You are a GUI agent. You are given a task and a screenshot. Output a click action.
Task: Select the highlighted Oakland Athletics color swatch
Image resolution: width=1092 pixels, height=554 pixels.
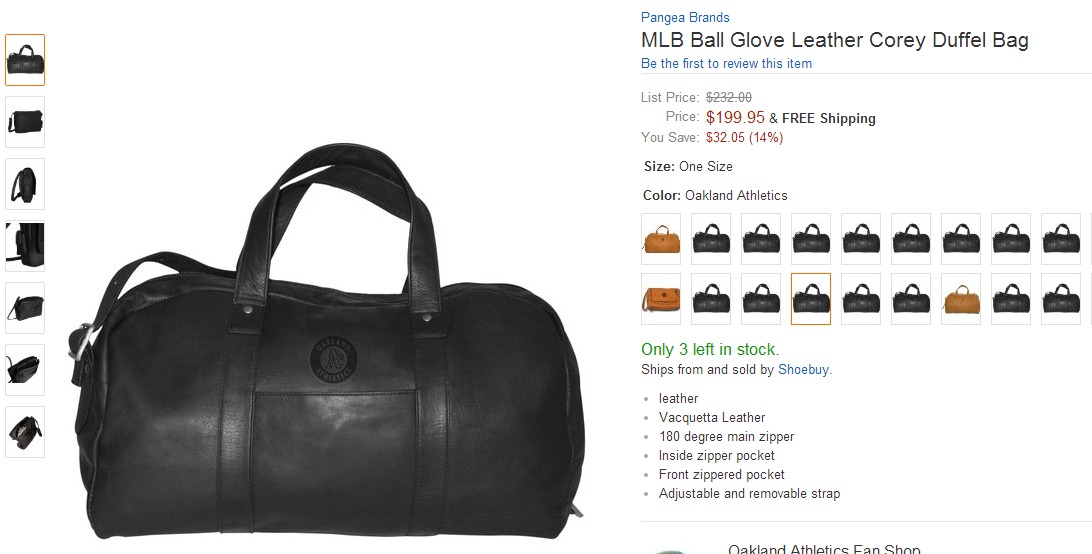point(811,299)
